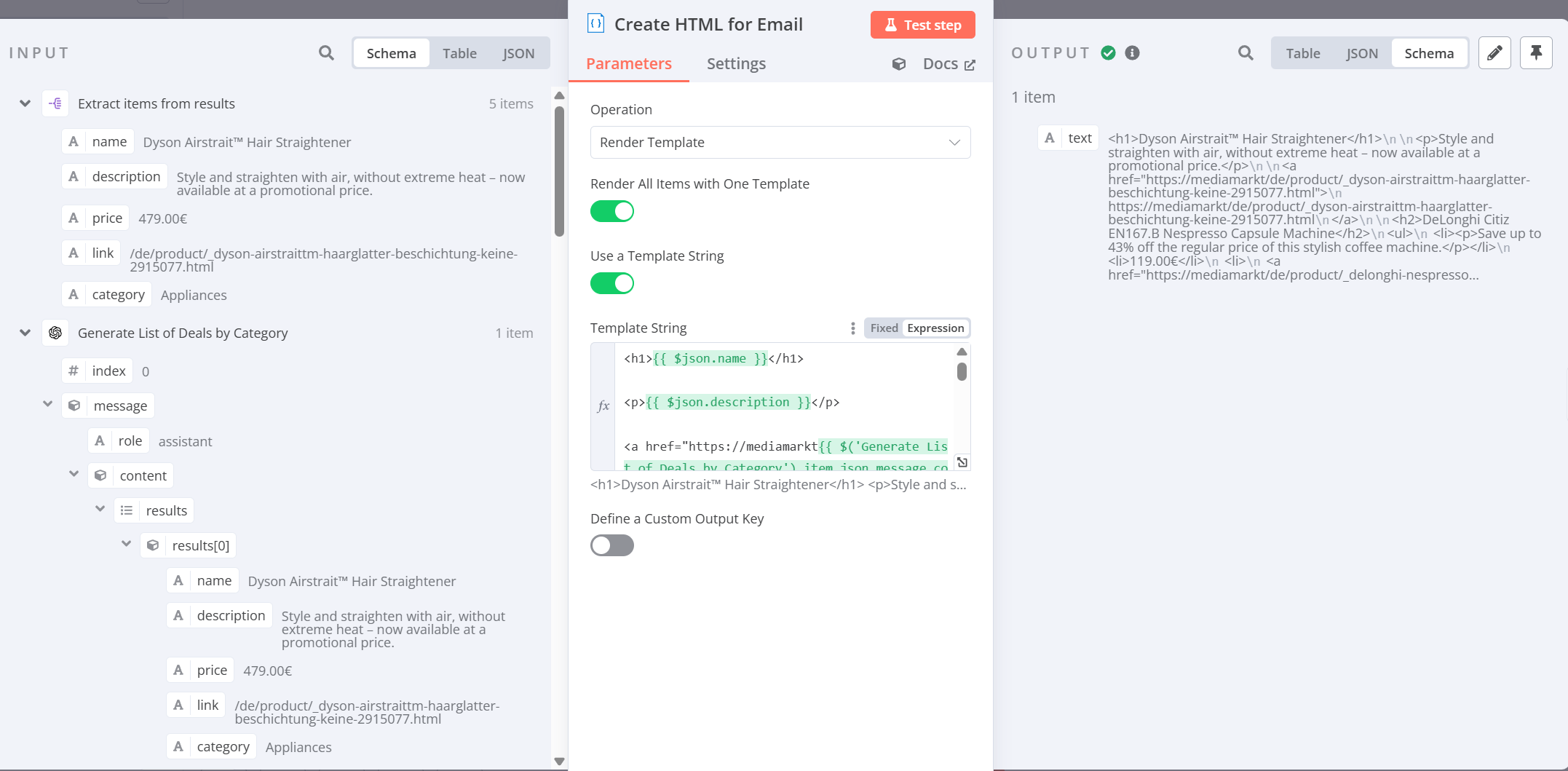Screen dimensions: 1568x771
Task: Enable Define a Custom Output Key
Action: [x=611, y=546]
